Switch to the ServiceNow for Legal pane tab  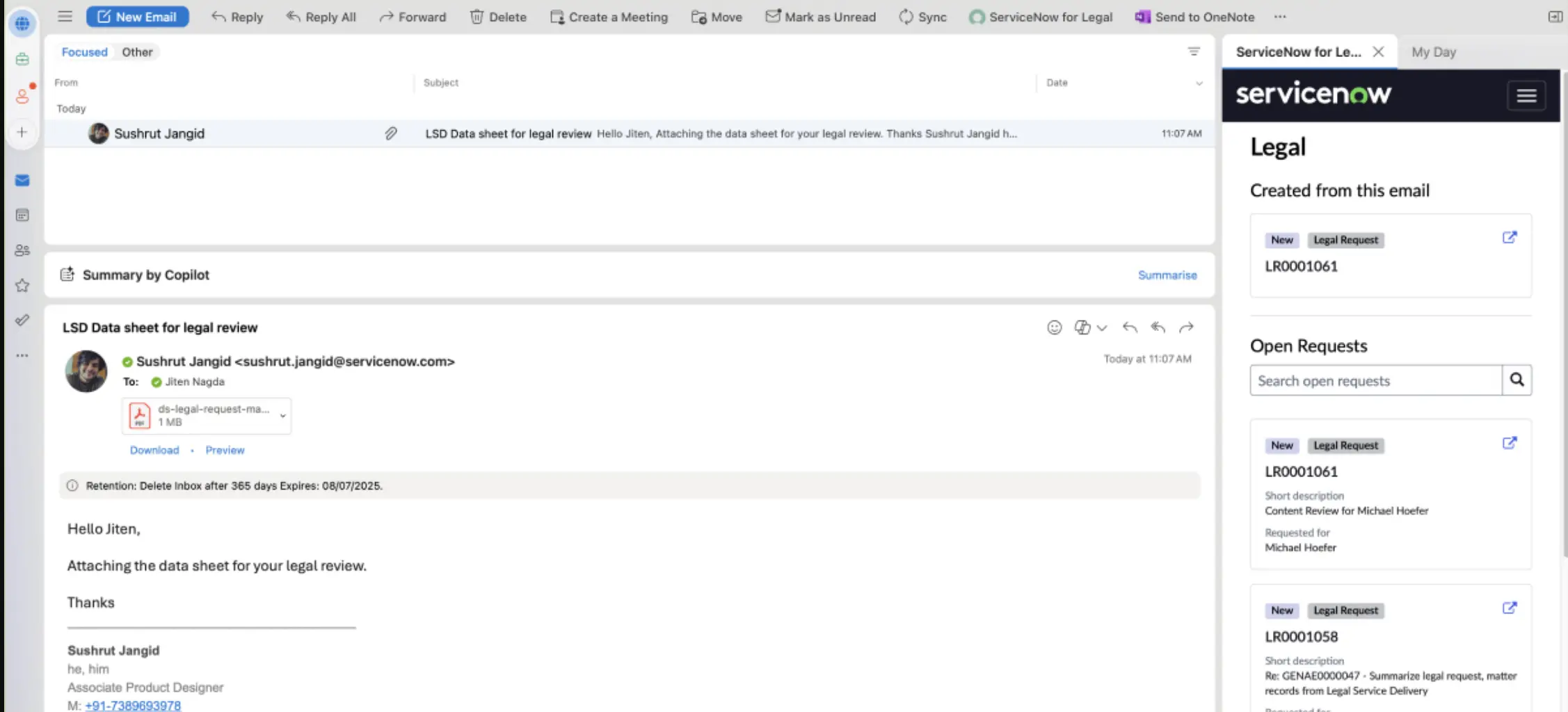click(1298, 52)
